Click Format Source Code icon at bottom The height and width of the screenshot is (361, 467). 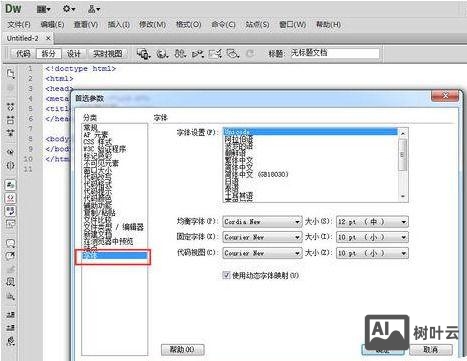click(x=10, y=341)
